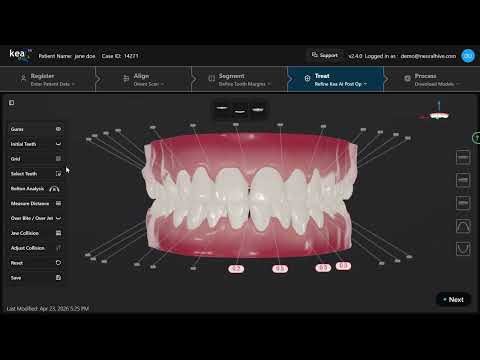The width and height of the screenshot is (480, 360).
Task: Select first front view preset on right
Action: pyautogui.click(x=463, y=157)
